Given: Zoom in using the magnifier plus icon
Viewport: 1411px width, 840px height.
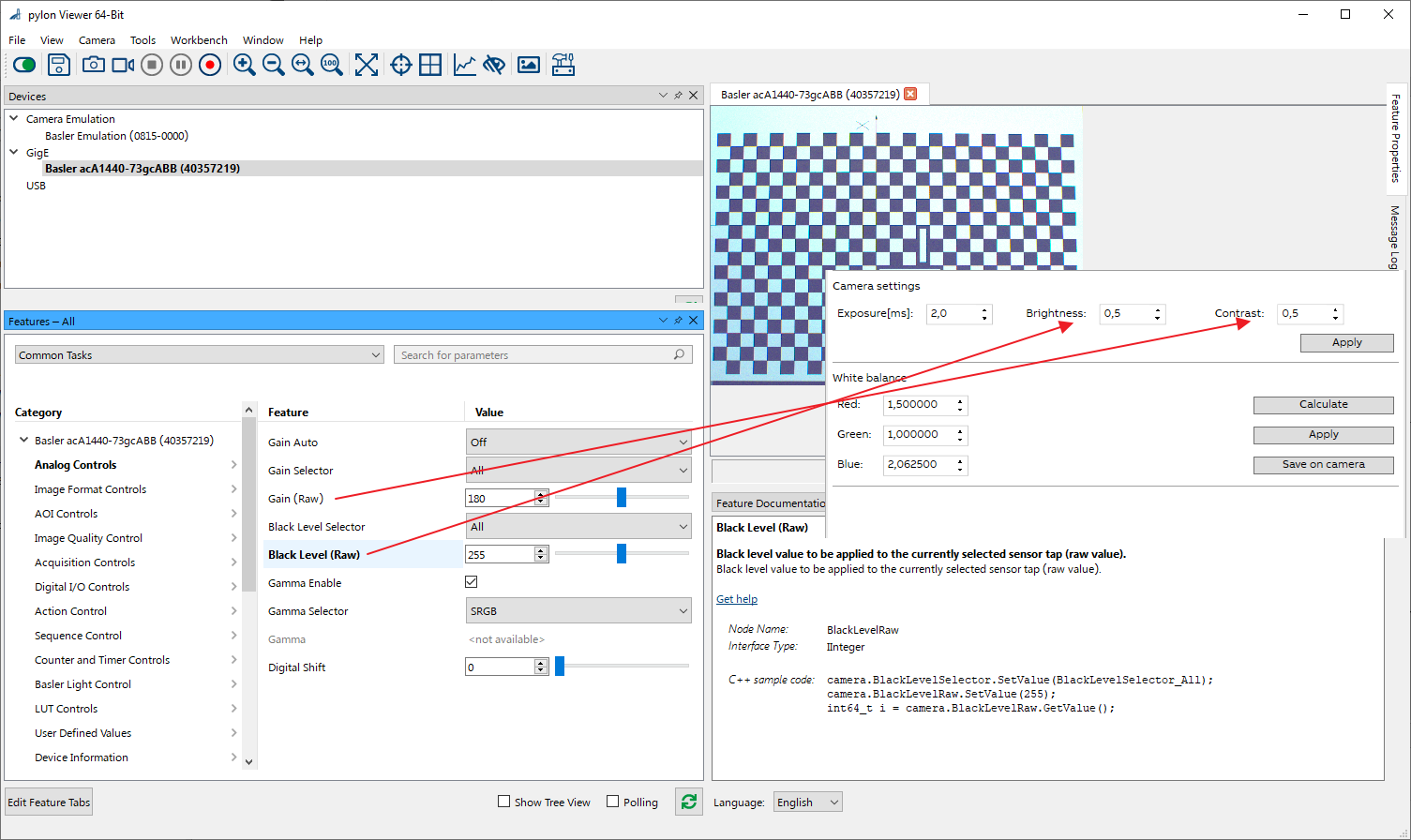Looking at the screenshot, I should (x=245, y=65).
